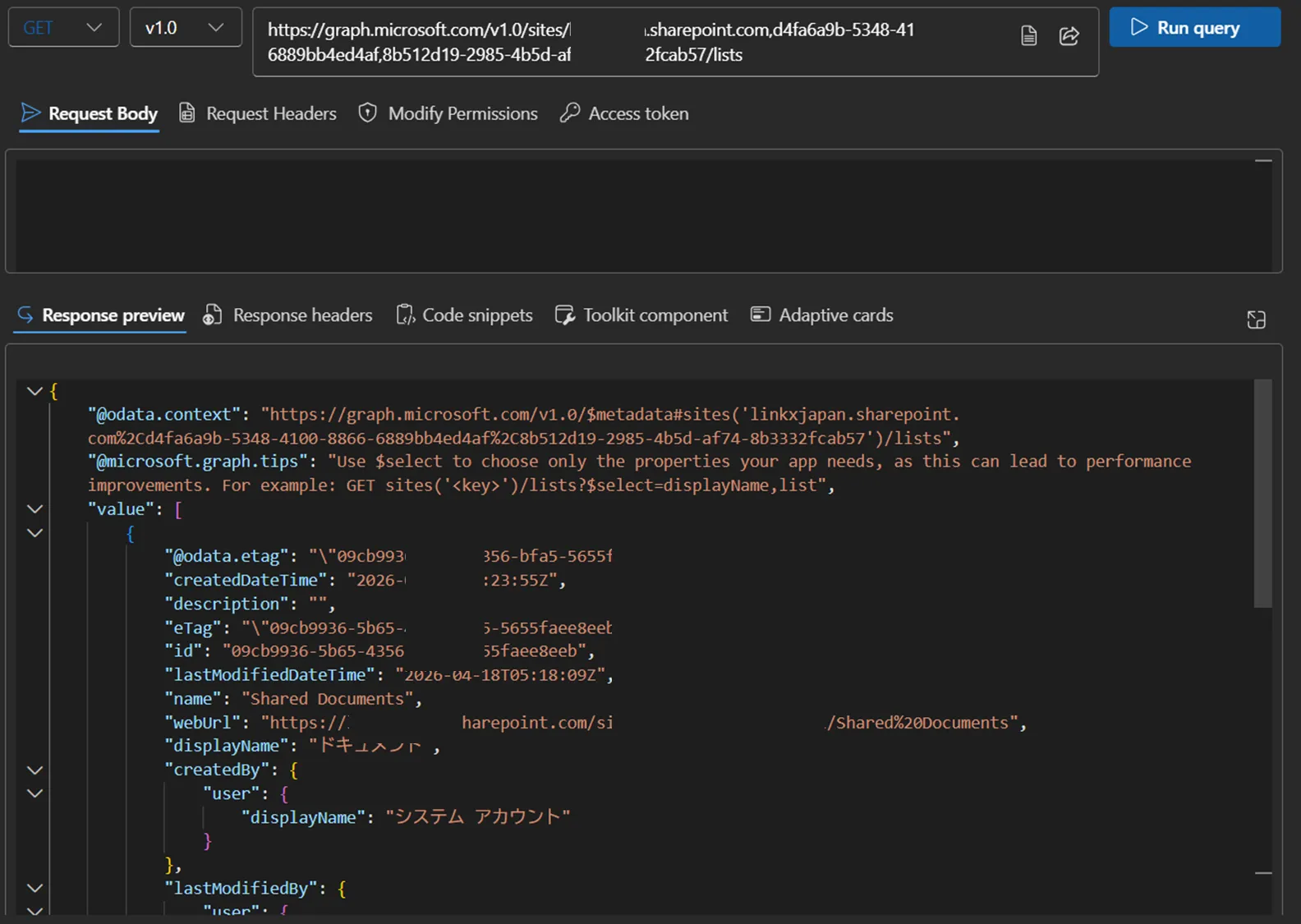Click the "id" property line
Screen dimensions: 1301x924
click(x=379, y=651)
